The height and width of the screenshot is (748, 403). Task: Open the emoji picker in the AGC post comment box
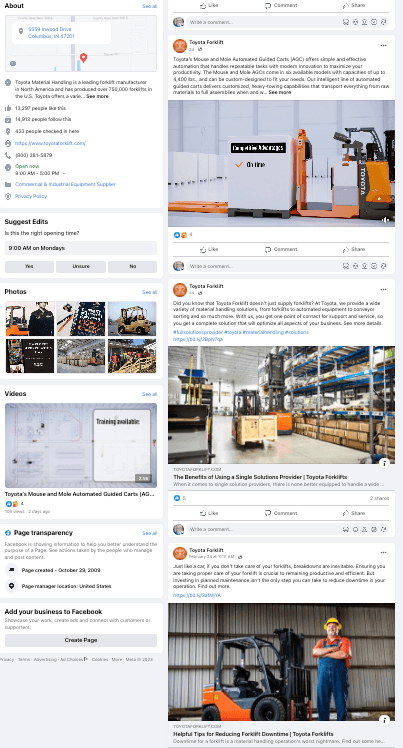[355, 266]
